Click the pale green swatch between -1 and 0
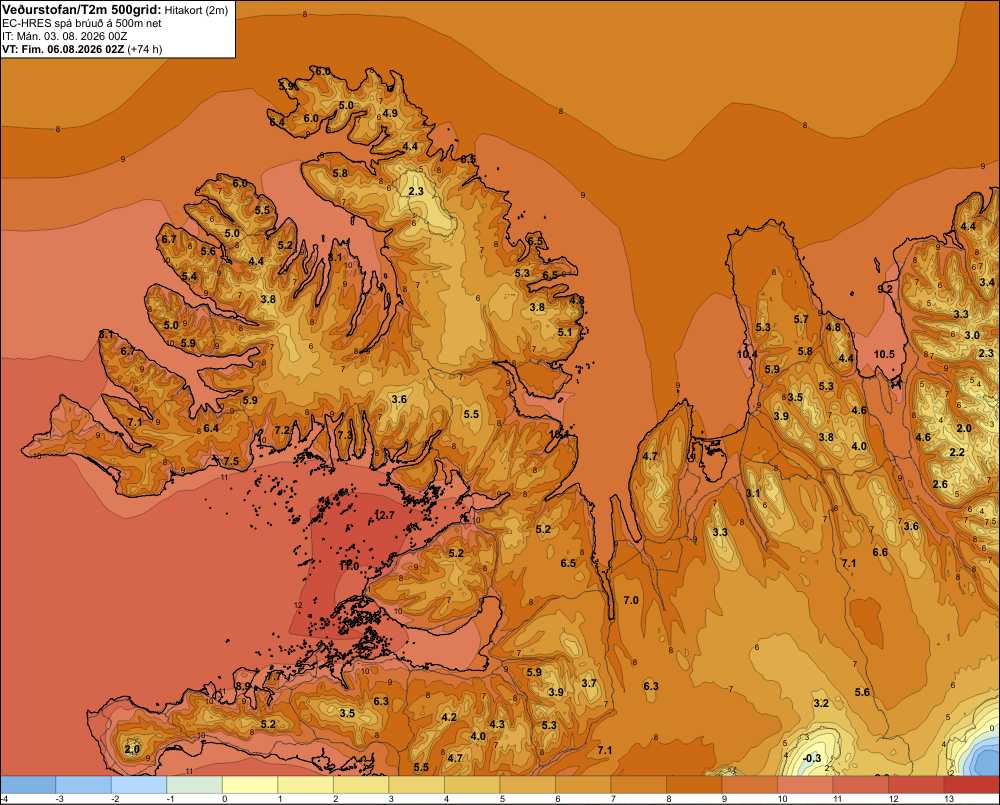Viewport: 1000px width, 805px height. click(195, 785)
